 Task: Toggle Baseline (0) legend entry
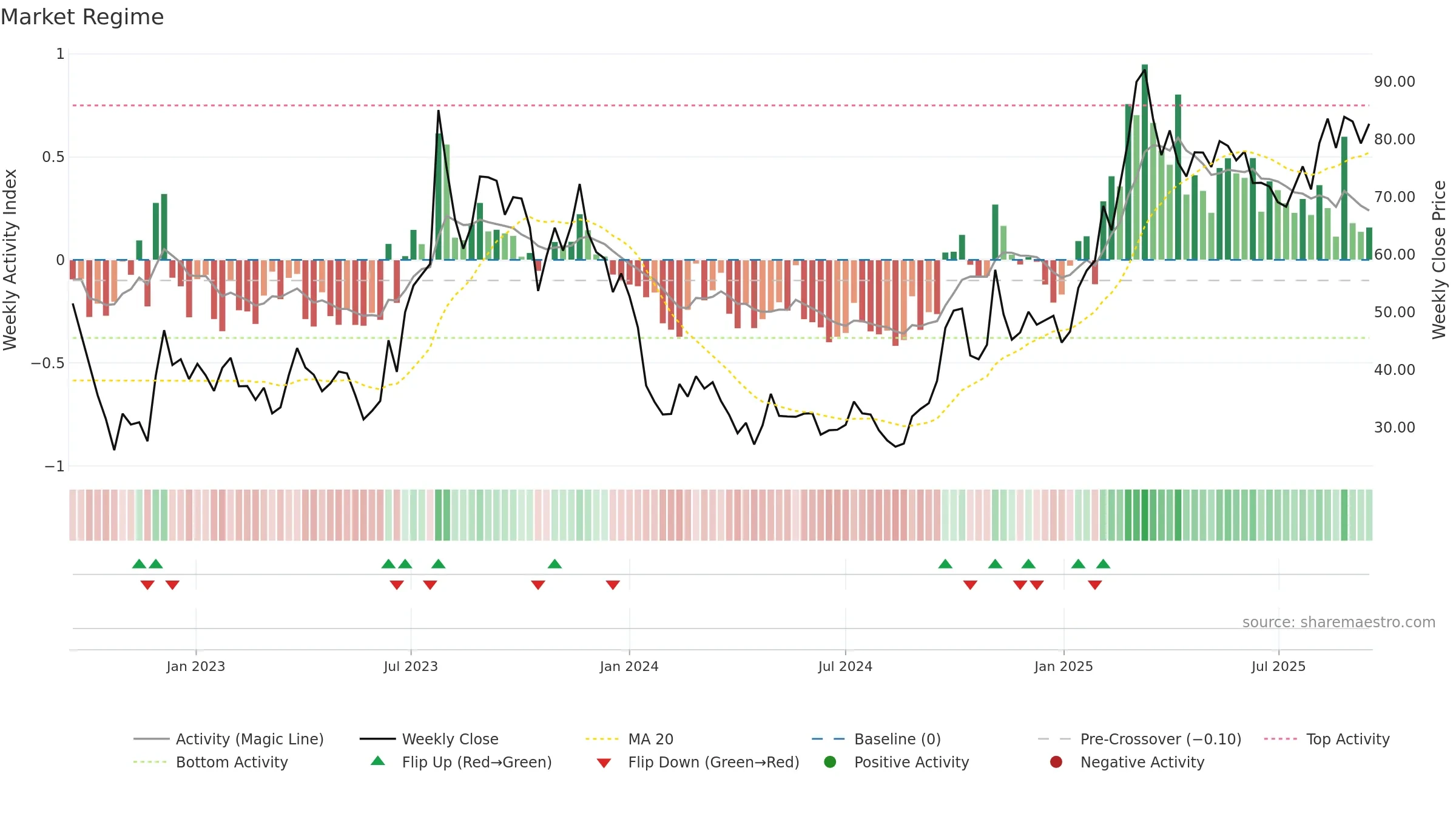click(x=876, y=739)
